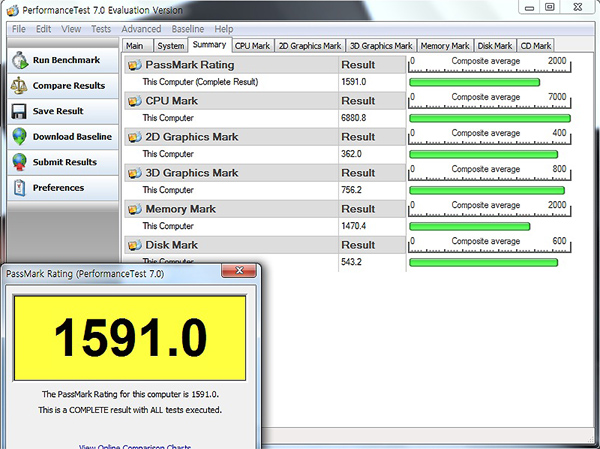This screenshot has height=449, width=600.
Task: Switch to the Main tab
Action: (137, 46)
